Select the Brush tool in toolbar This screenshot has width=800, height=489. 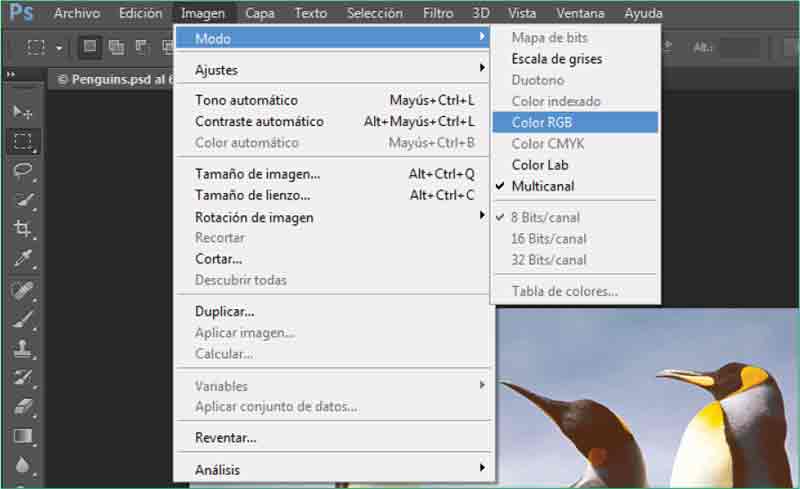[23, 319]
